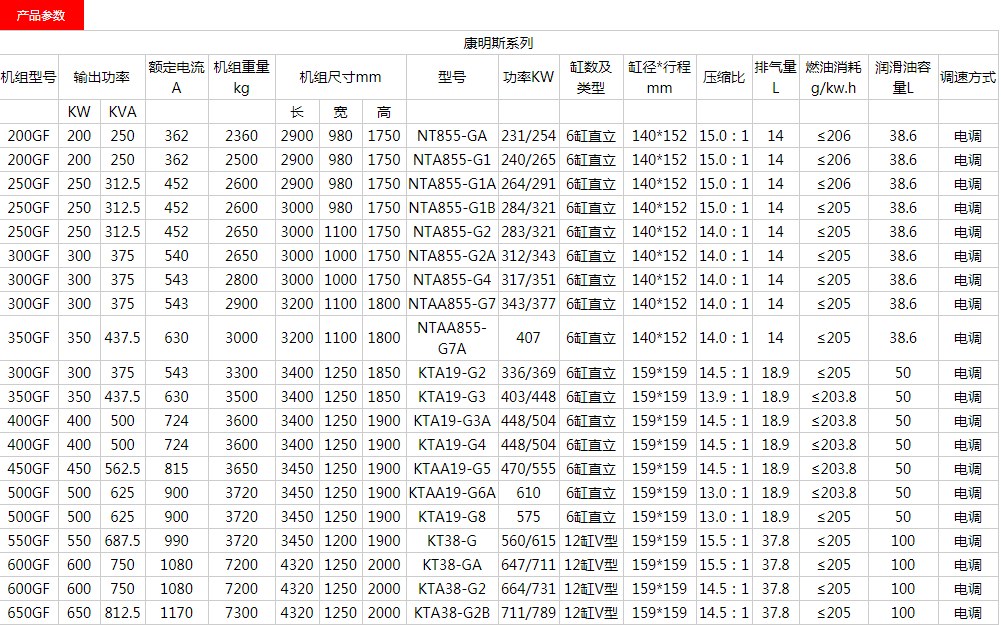The width and height of the screenshot is (1001, 625).
Task: Click the 650GF unit model cell
Action: pos(29,613)
